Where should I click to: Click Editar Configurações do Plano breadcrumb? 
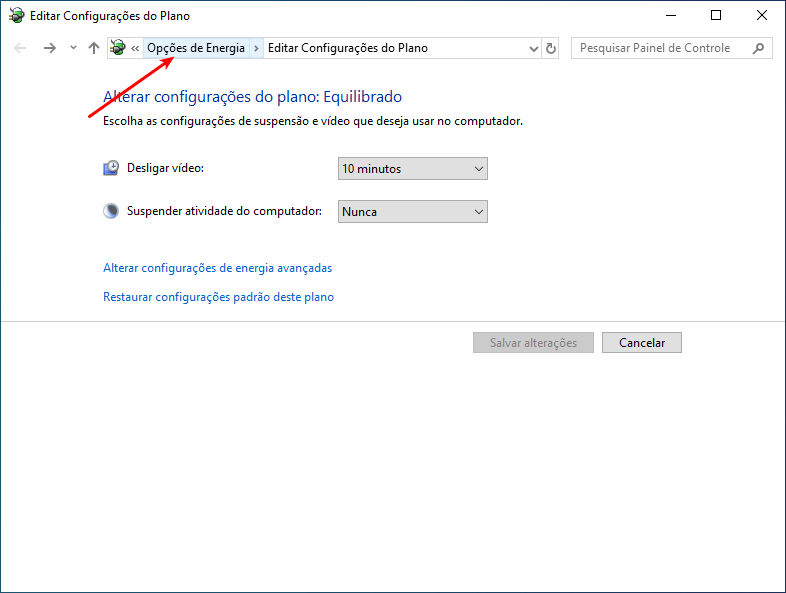coord(348,48)
